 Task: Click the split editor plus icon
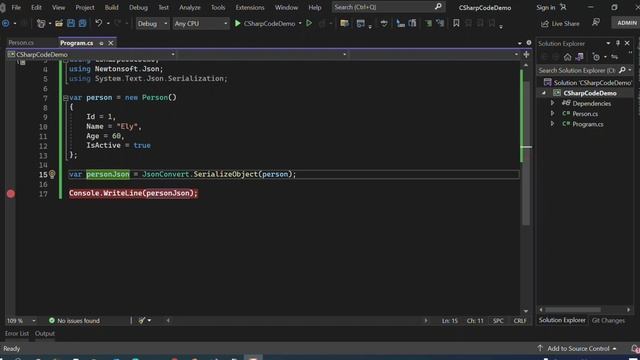coord(526,54)
